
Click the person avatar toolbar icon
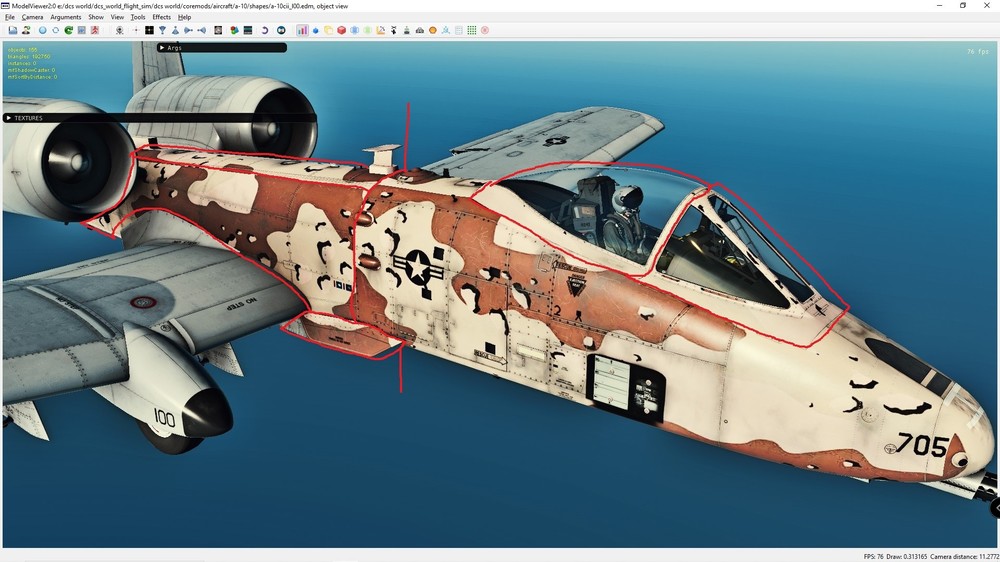click(26, 30)
